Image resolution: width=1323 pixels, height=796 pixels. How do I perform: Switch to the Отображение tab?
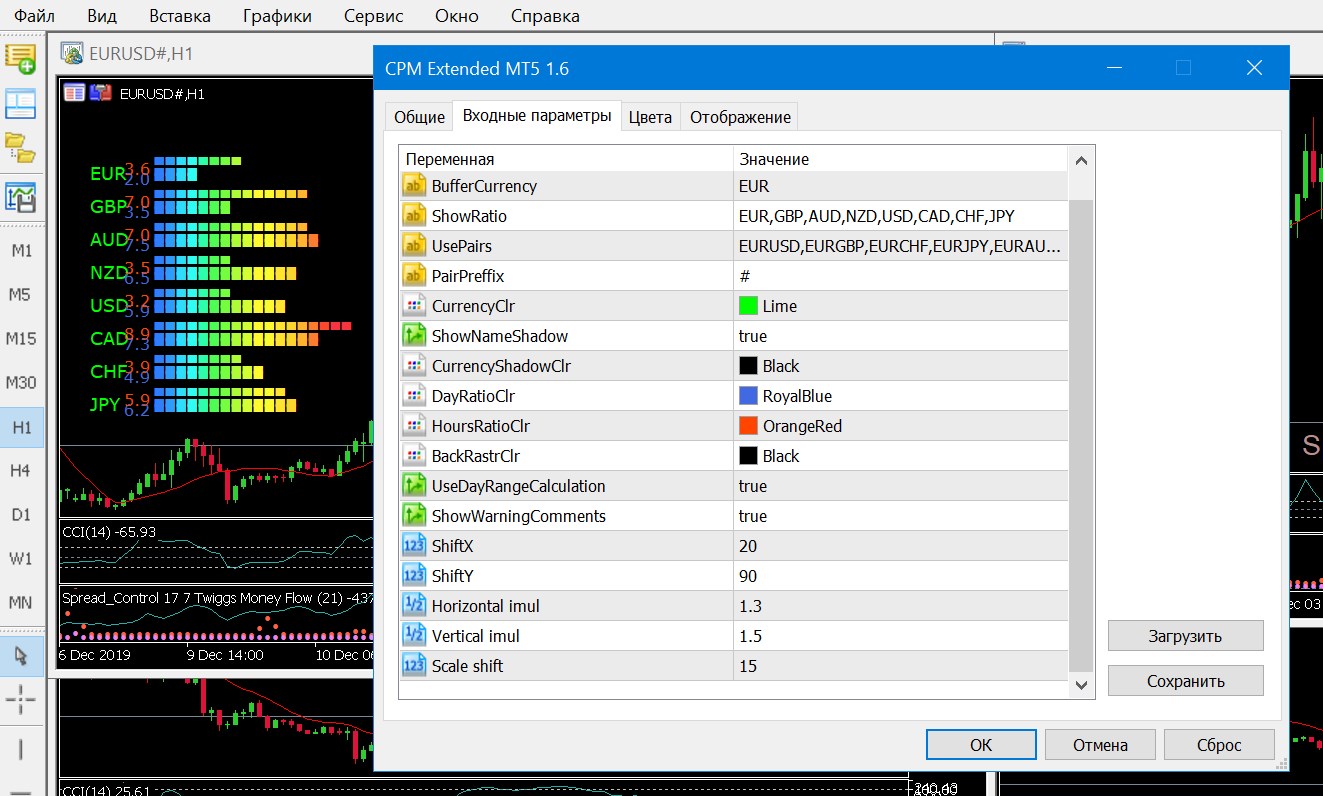click(740, 117)
